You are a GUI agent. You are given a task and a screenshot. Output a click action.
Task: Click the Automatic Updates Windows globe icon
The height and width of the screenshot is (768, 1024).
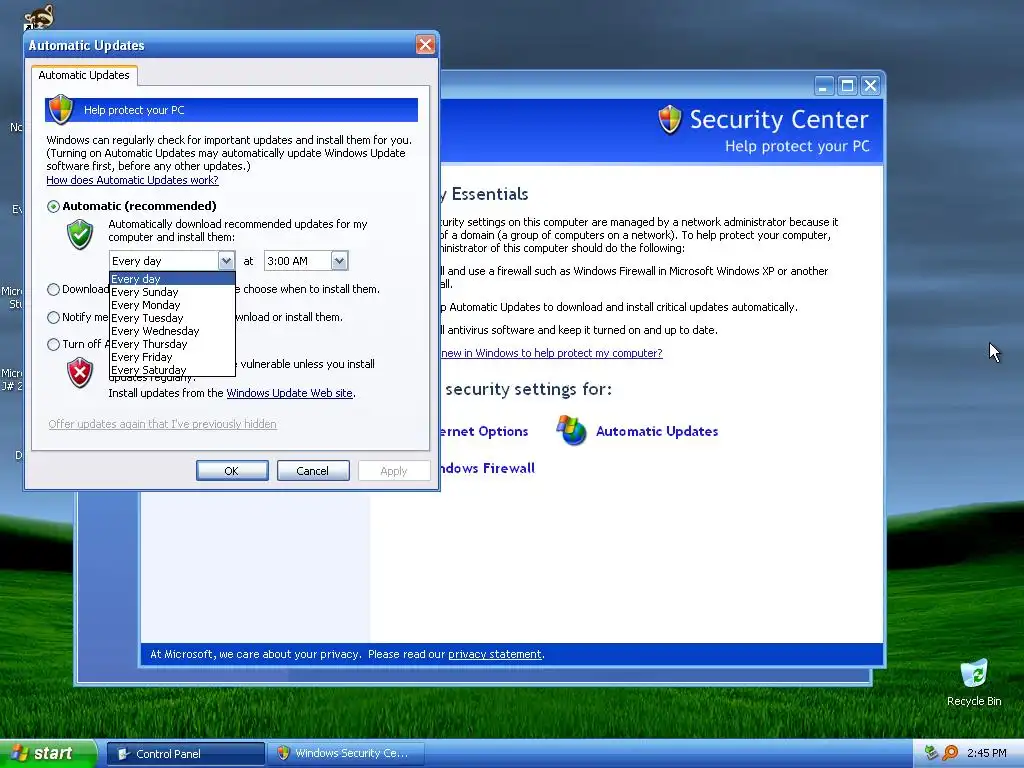pos(571,430)
